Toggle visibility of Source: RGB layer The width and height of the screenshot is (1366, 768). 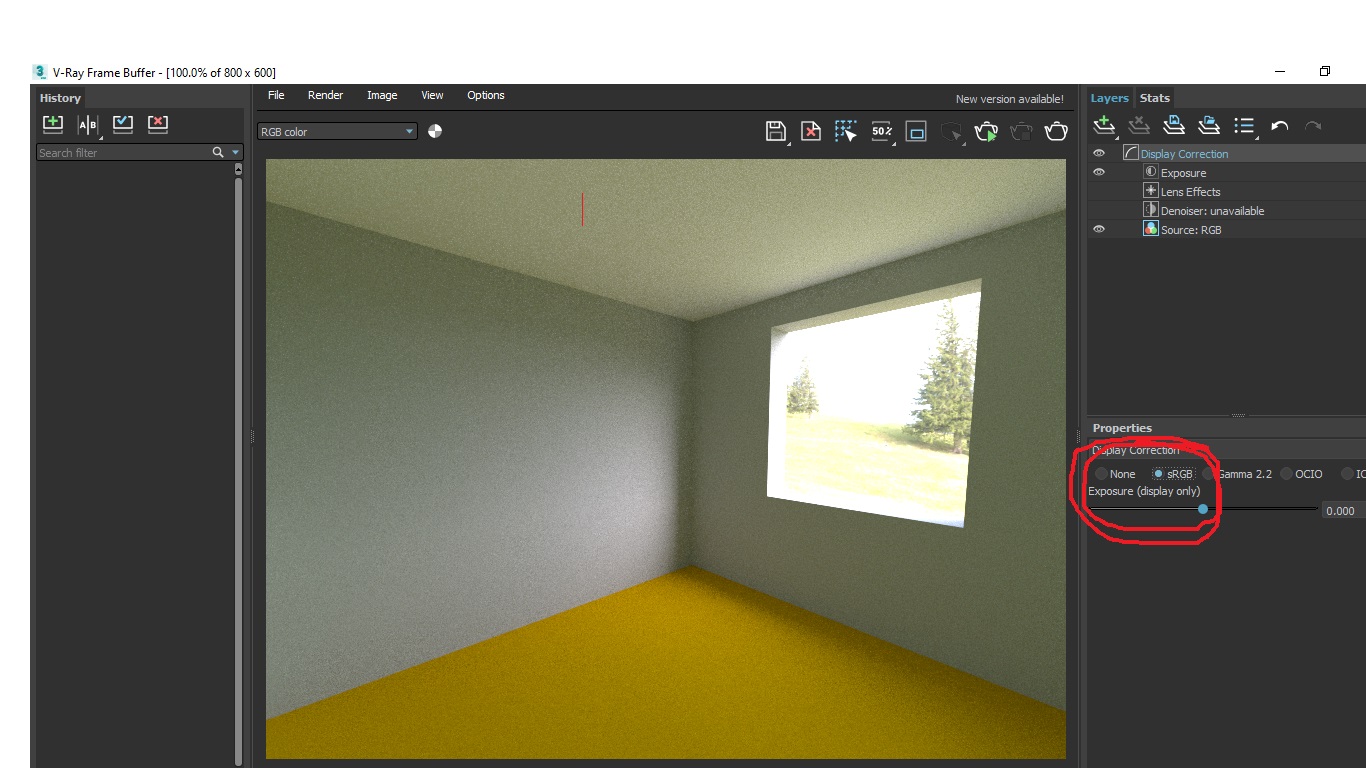[1099, 229]
